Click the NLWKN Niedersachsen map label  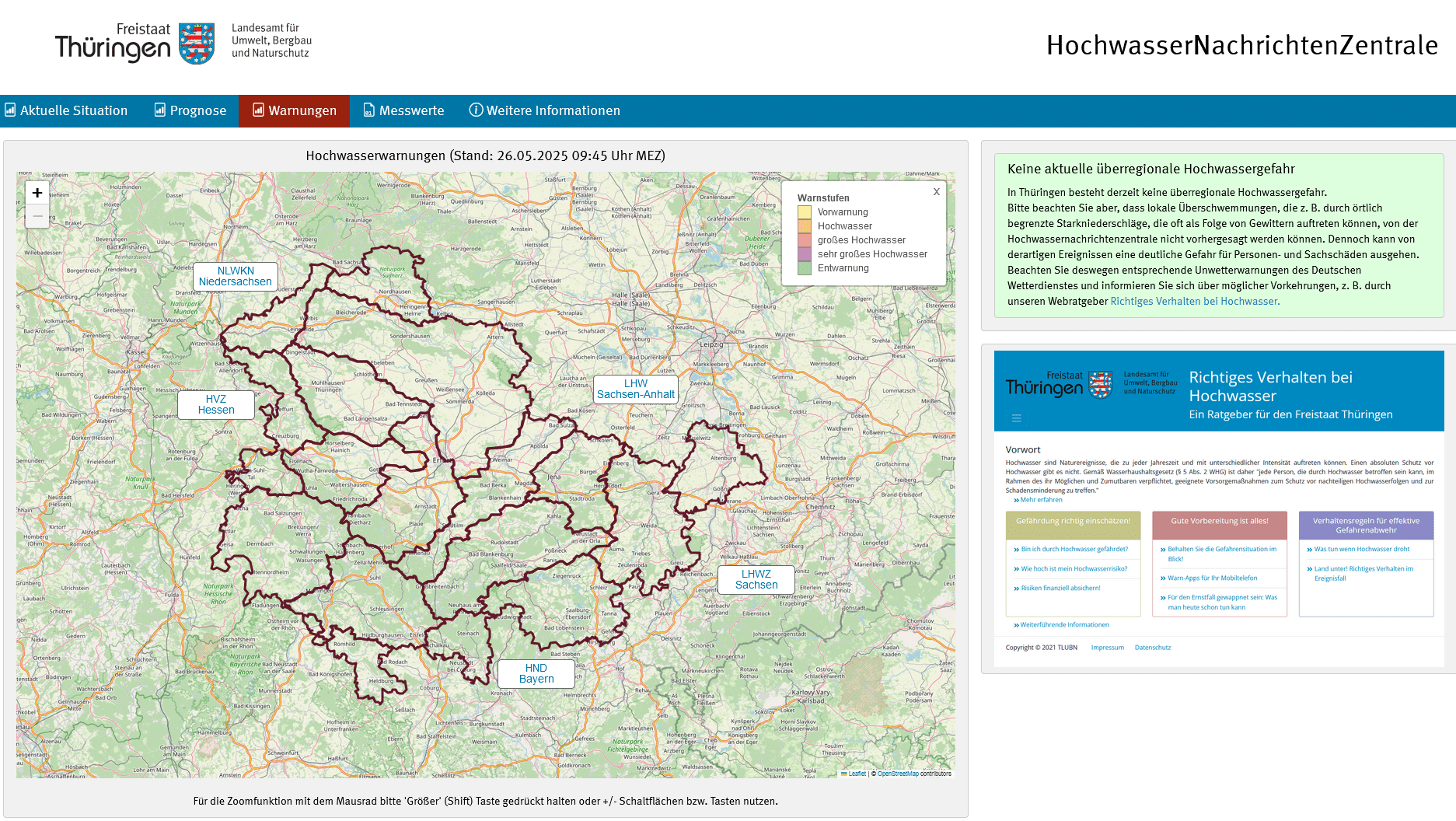click(236, 276)
